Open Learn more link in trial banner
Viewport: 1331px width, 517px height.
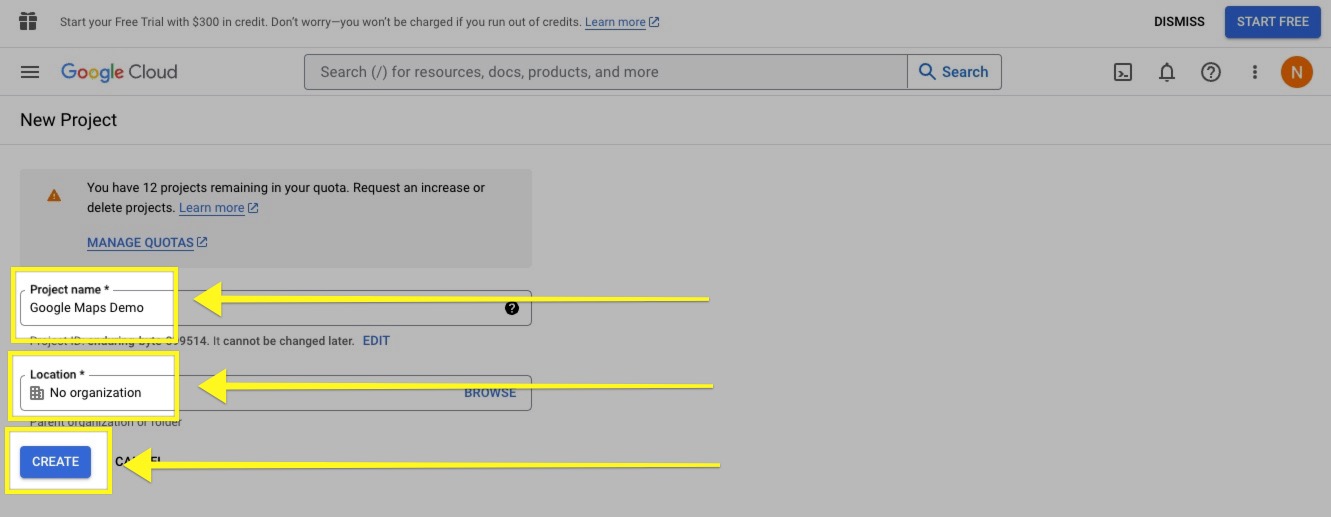pyautogui.click(x=621, y=22)
